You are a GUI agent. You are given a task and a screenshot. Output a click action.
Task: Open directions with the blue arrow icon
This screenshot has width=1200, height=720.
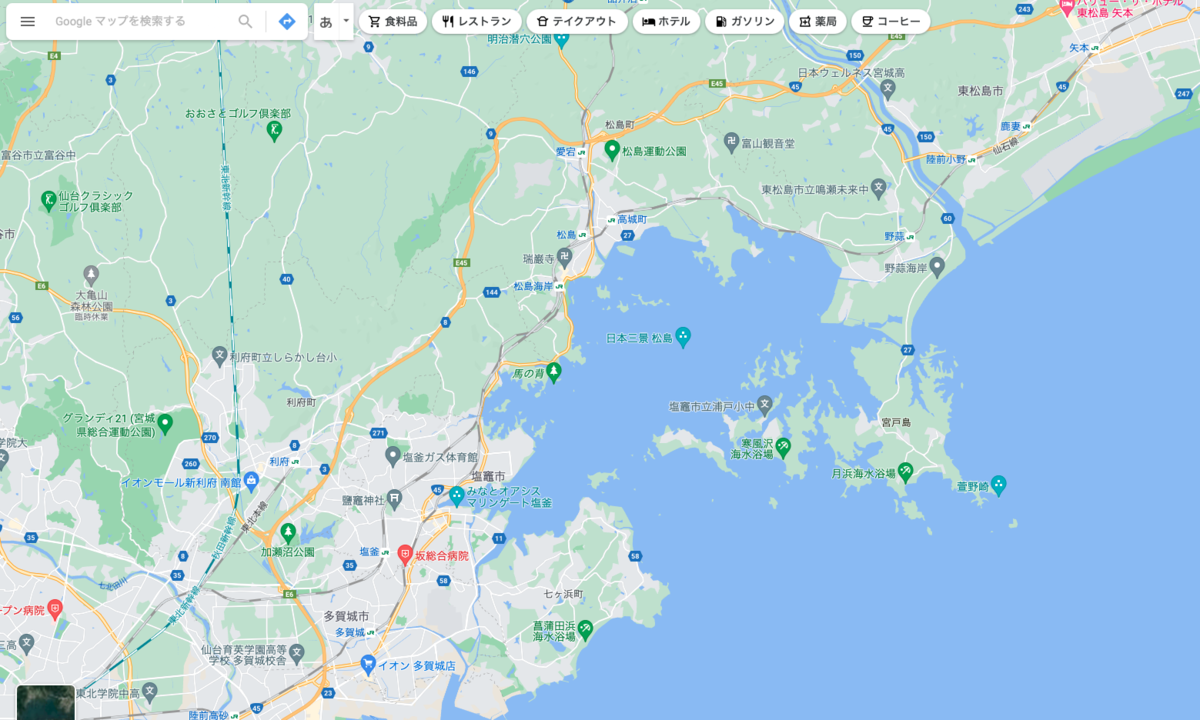(x=287, y=21)
